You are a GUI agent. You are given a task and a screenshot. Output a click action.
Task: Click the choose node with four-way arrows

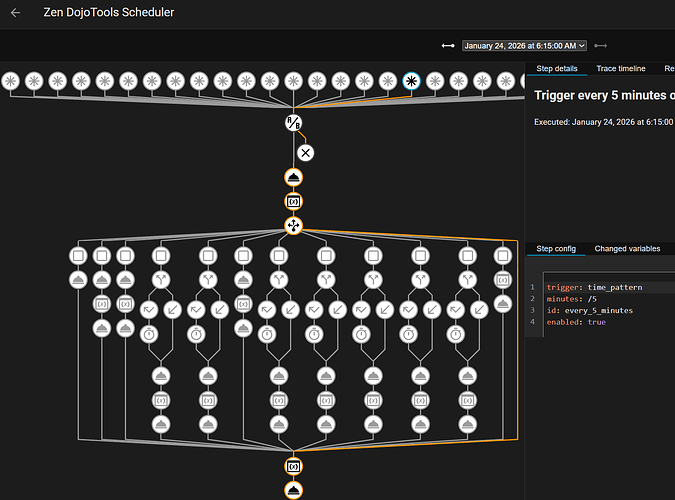pyautogui.click(x=294, y=226)
